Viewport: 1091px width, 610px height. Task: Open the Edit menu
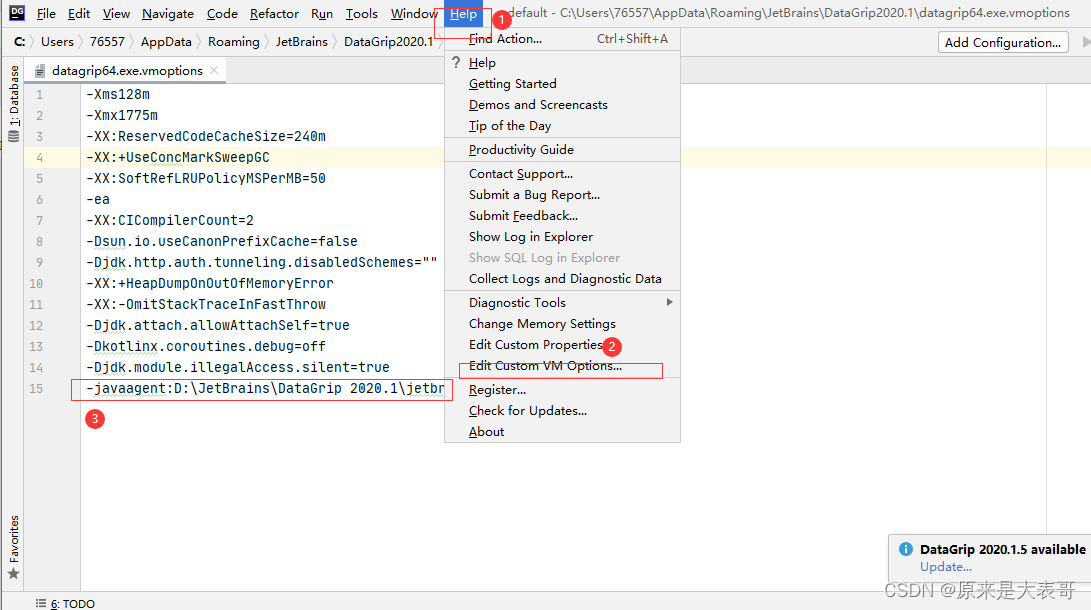(79, 14)
